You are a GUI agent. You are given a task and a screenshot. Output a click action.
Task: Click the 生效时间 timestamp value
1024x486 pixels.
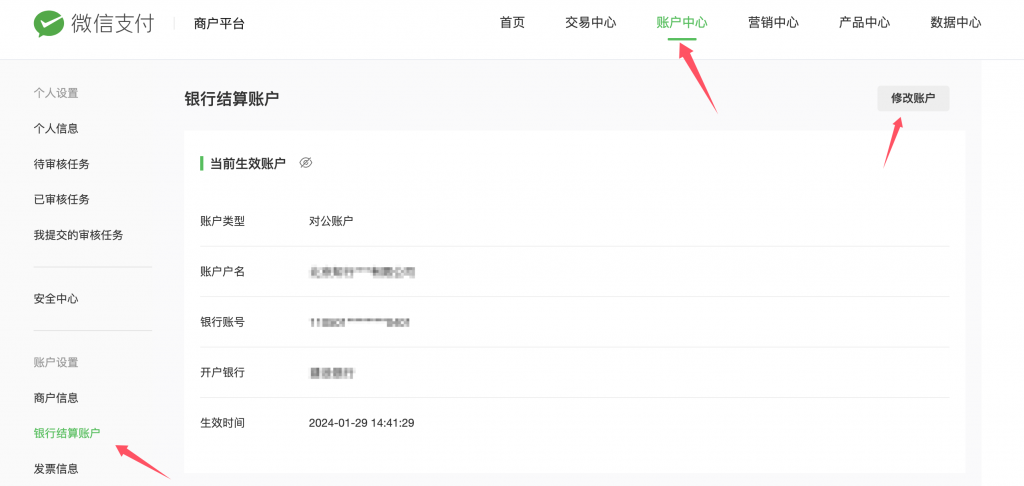coord(361,423)
